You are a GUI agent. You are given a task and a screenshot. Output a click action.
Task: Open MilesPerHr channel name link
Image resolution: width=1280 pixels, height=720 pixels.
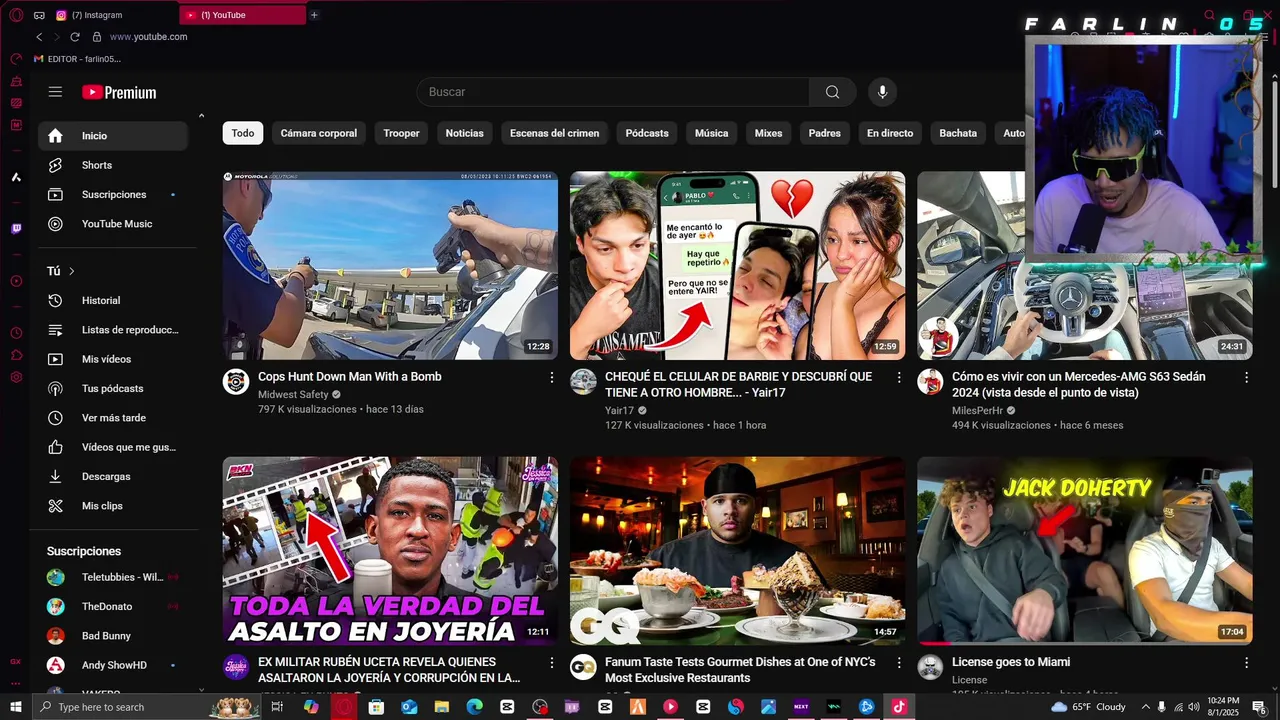click(x=977, y=411)
